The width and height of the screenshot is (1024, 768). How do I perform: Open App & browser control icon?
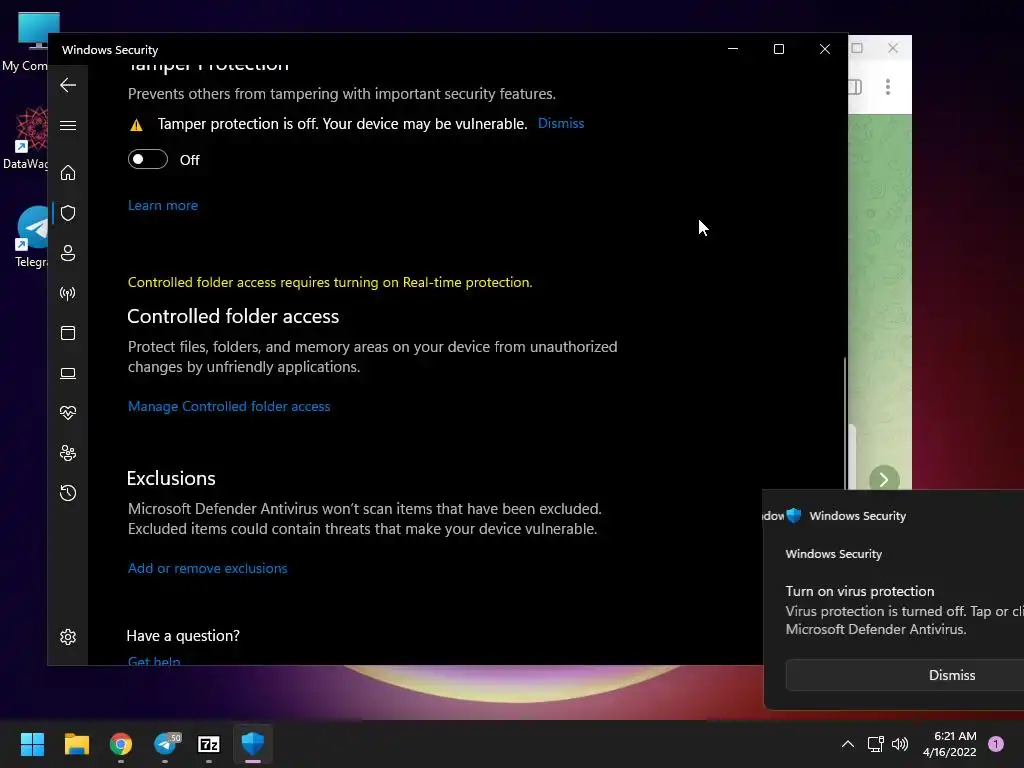[x=68, y=333]
